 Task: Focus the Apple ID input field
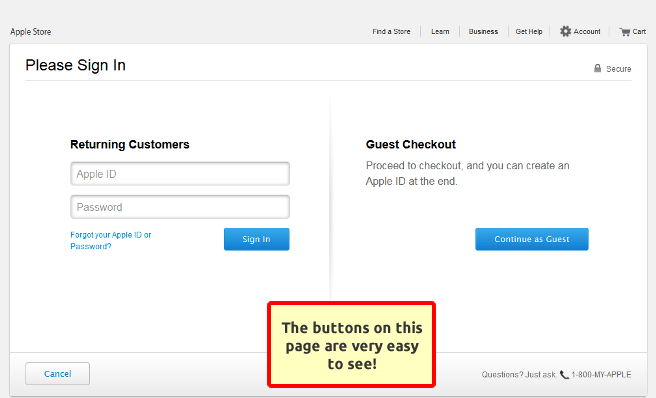pyautogui.click(x=180, y=174)
